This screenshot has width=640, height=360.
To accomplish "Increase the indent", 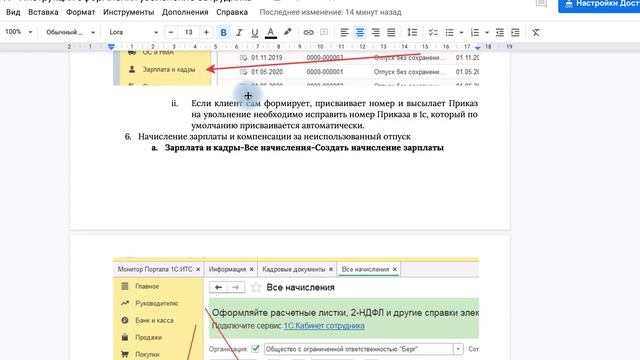I will [516, 32].
